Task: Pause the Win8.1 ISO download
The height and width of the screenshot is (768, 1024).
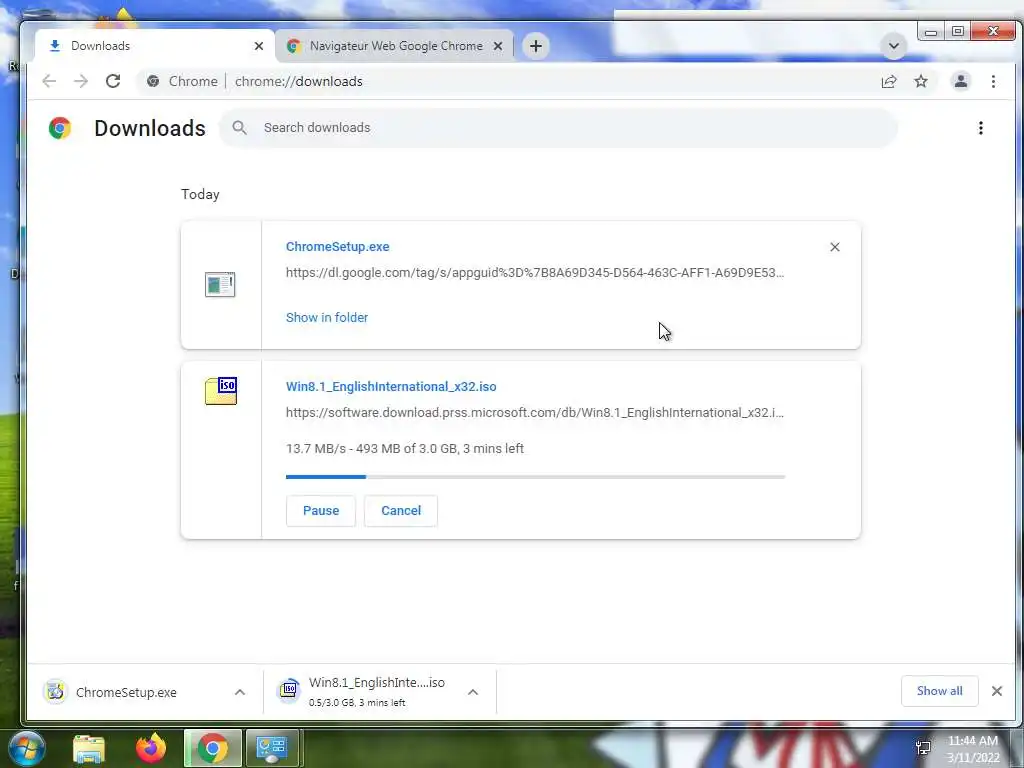Action: point(321,511)
